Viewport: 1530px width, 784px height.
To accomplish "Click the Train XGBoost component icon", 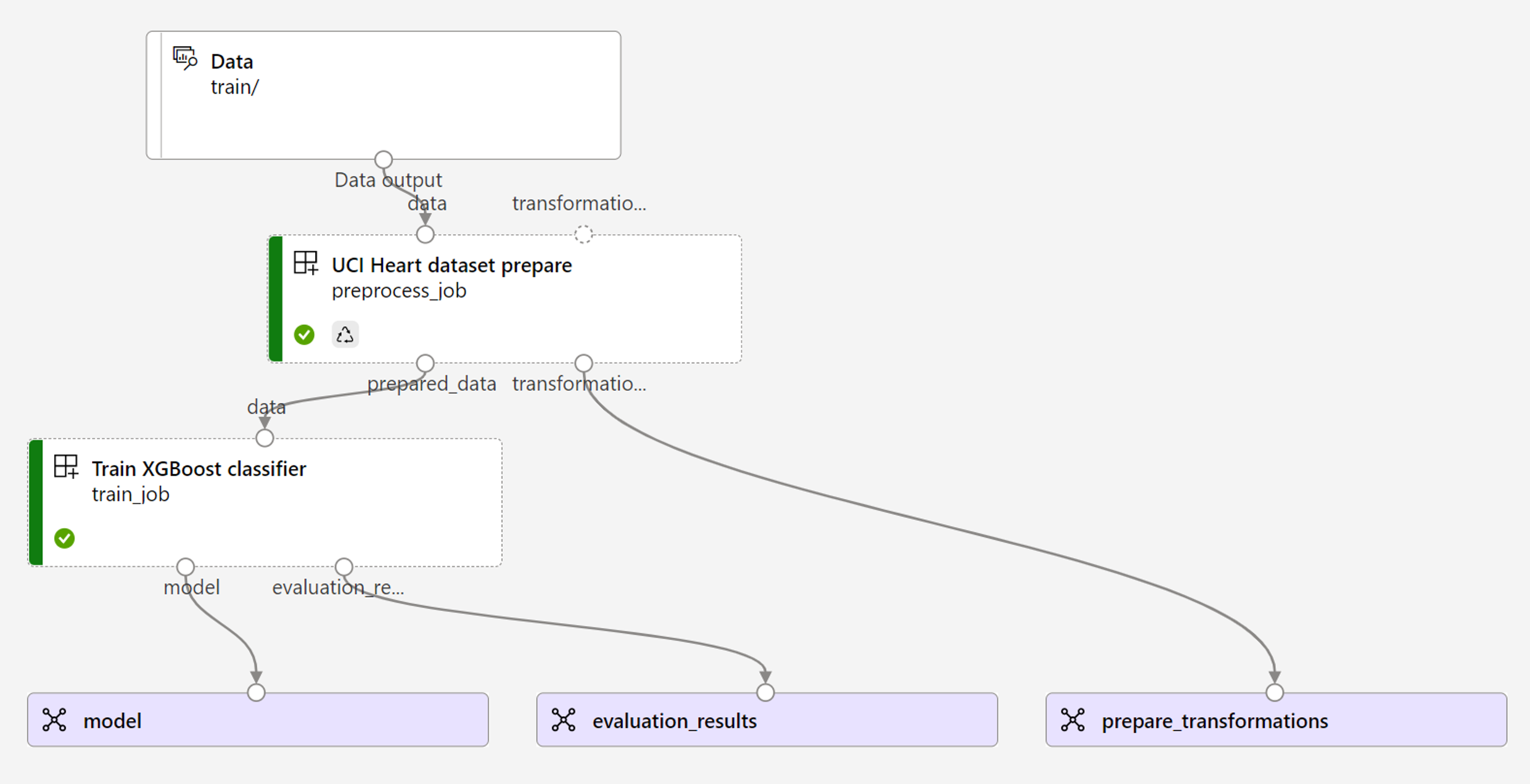I will pos(66,466).
